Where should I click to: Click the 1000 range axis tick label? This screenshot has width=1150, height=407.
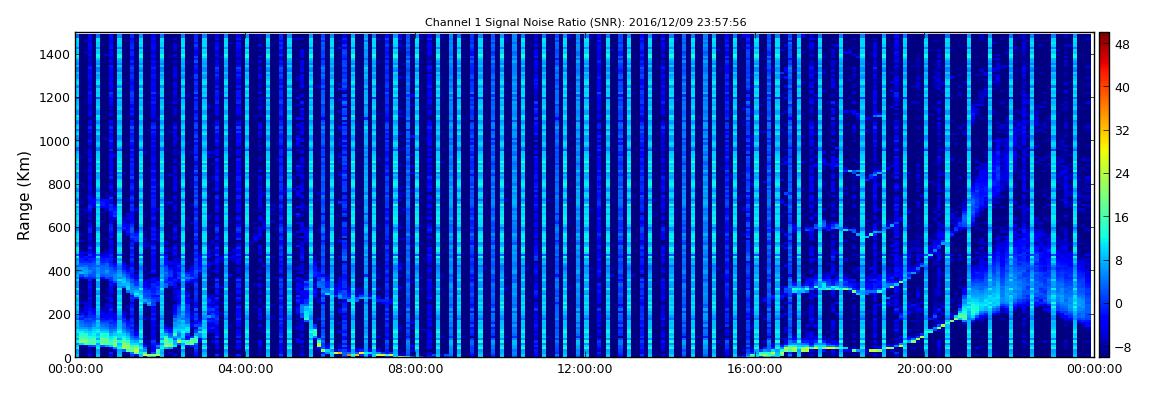55,141
